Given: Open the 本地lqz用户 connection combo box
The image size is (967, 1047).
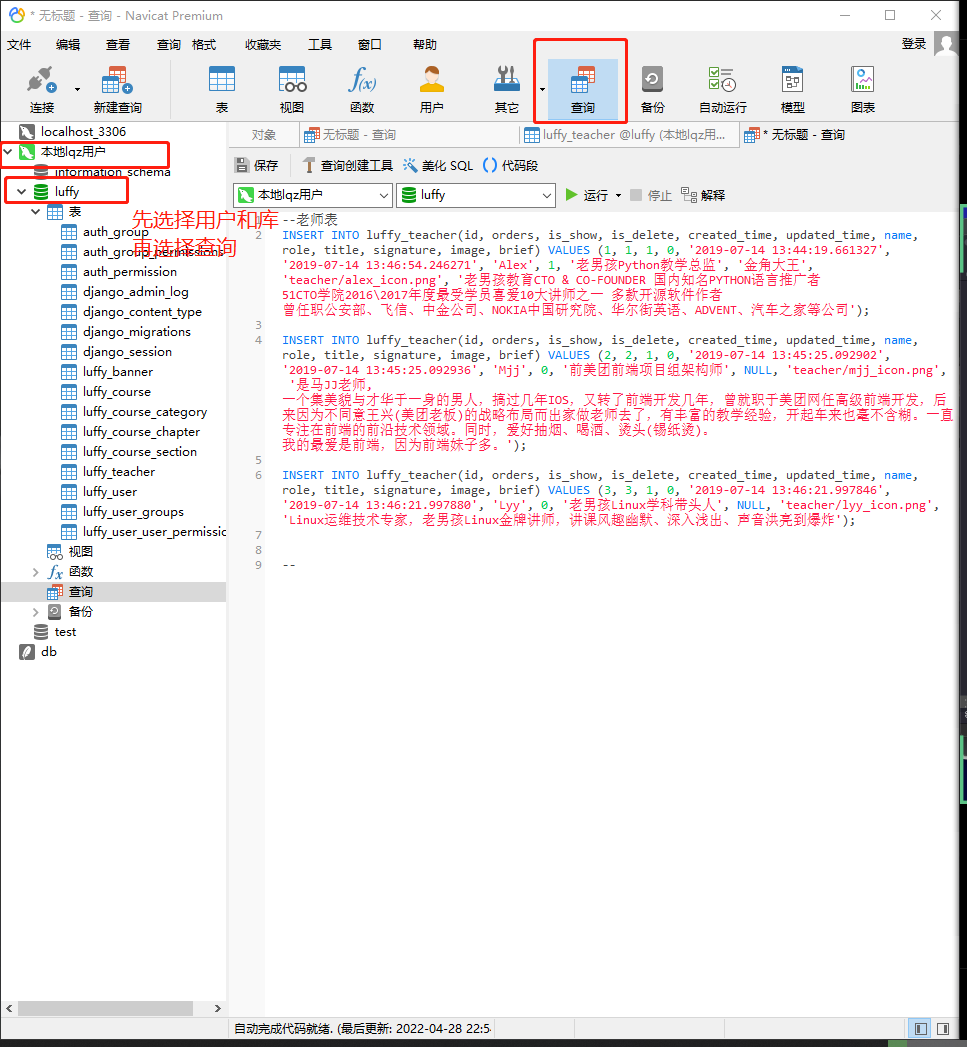Looking at the screenshot, I should 313,195.
